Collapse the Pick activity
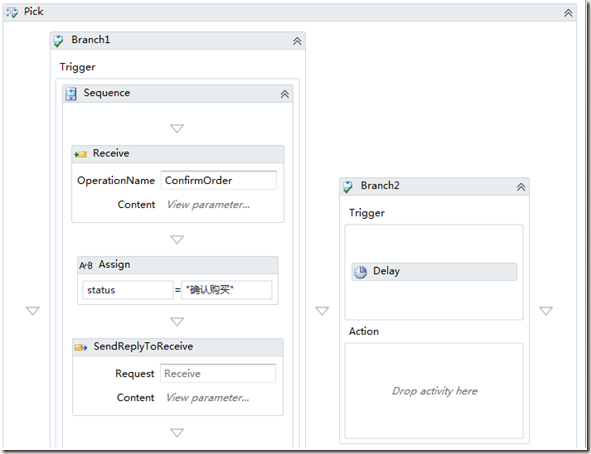 pos(568,13)
